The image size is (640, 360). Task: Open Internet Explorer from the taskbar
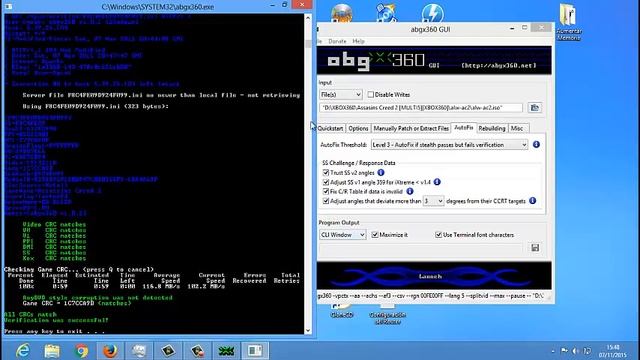pos(23,351)
